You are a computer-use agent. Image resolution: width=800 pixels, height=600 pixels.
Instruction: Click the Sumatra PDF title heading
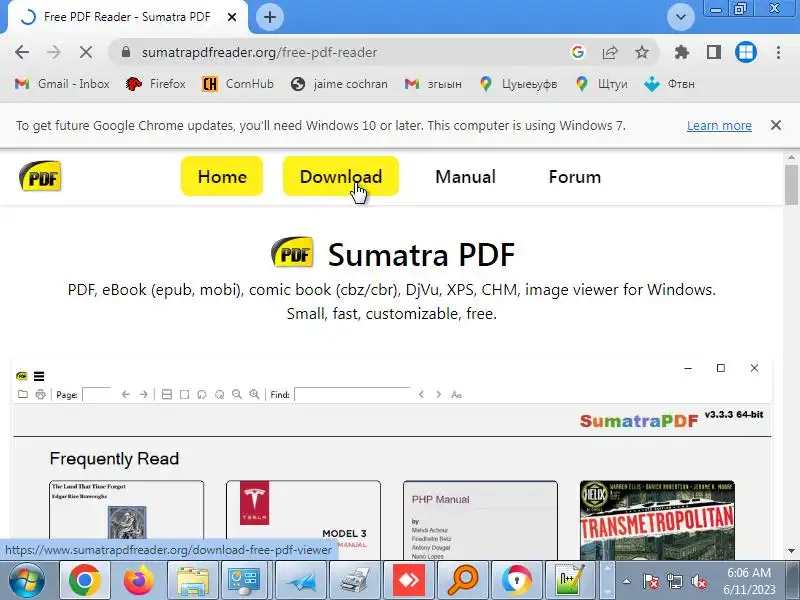[421, 254]
